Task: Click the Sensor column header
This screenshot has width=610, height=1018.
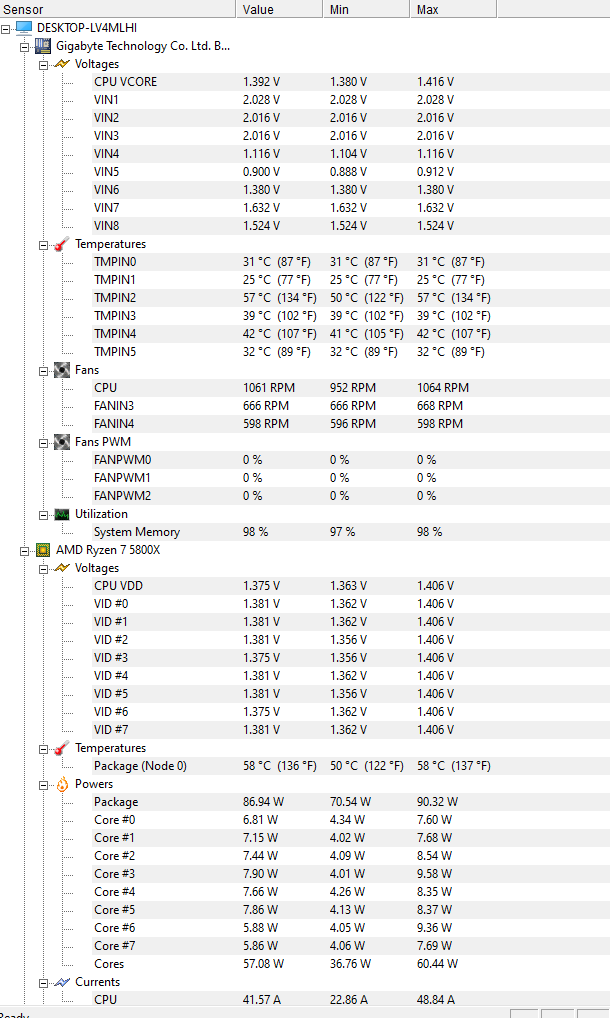Action: point(117,9)
